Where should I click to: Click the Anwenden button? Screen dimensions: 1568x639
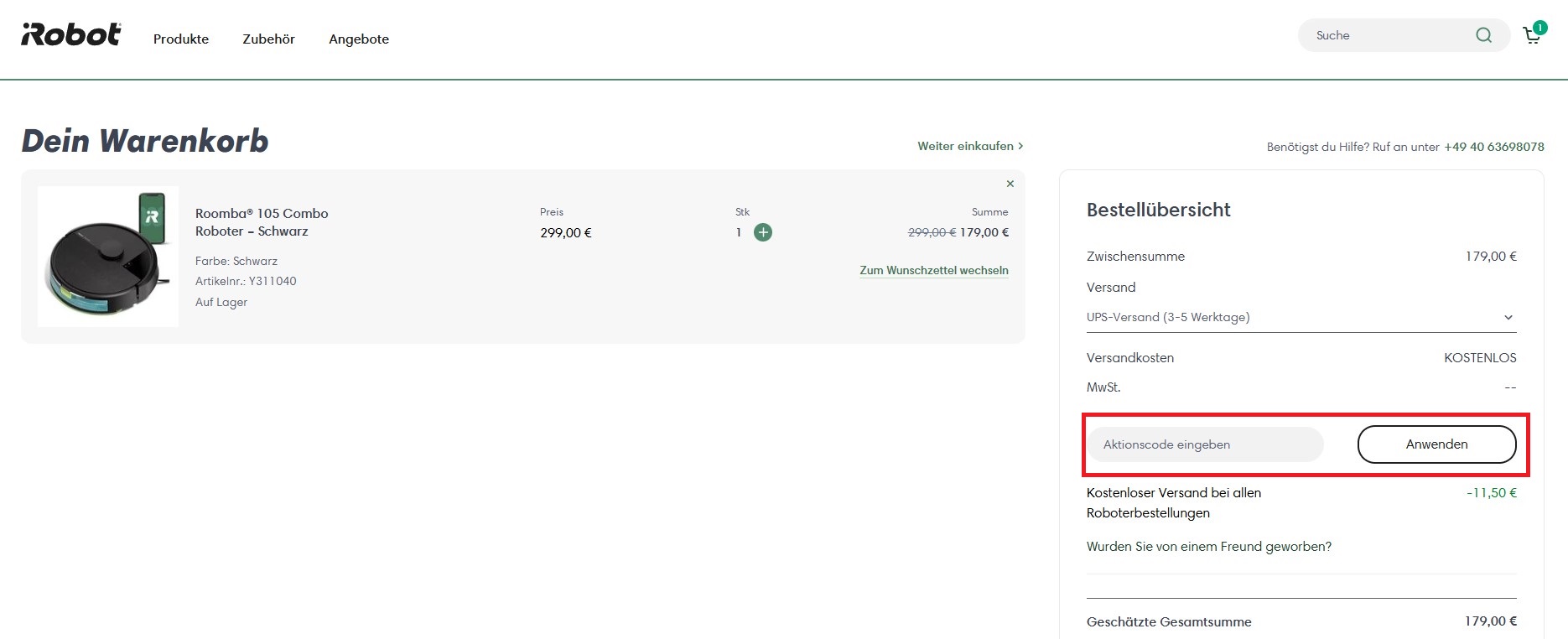[x=1436, y=444]
